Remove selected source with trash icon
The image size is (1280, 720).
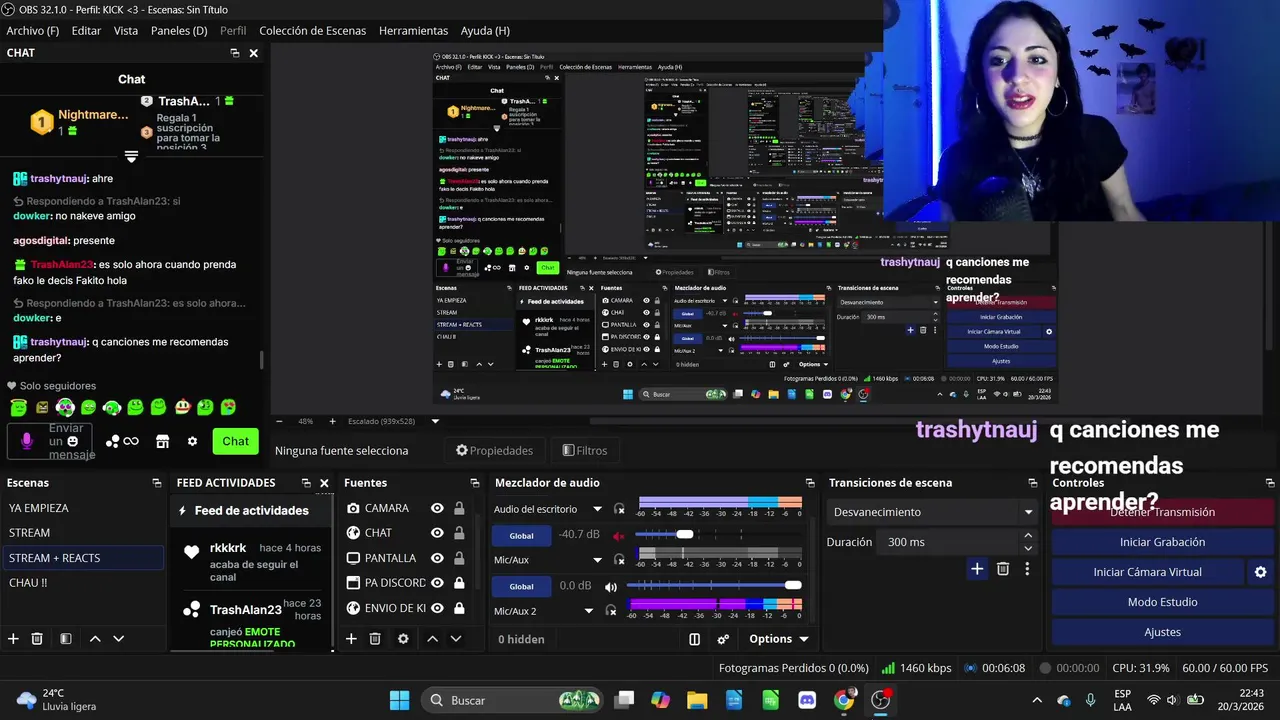coord(375,639)
